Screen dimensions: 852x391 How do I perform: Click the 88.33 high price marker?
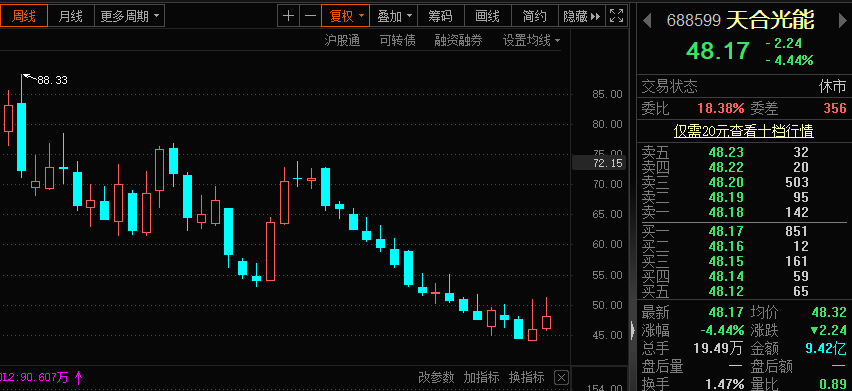tap(52, 80)
